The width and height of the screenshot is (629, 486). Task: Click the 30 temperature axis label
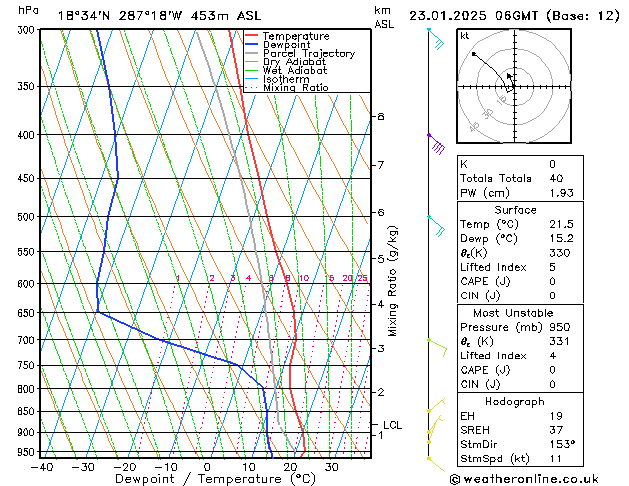331,467
